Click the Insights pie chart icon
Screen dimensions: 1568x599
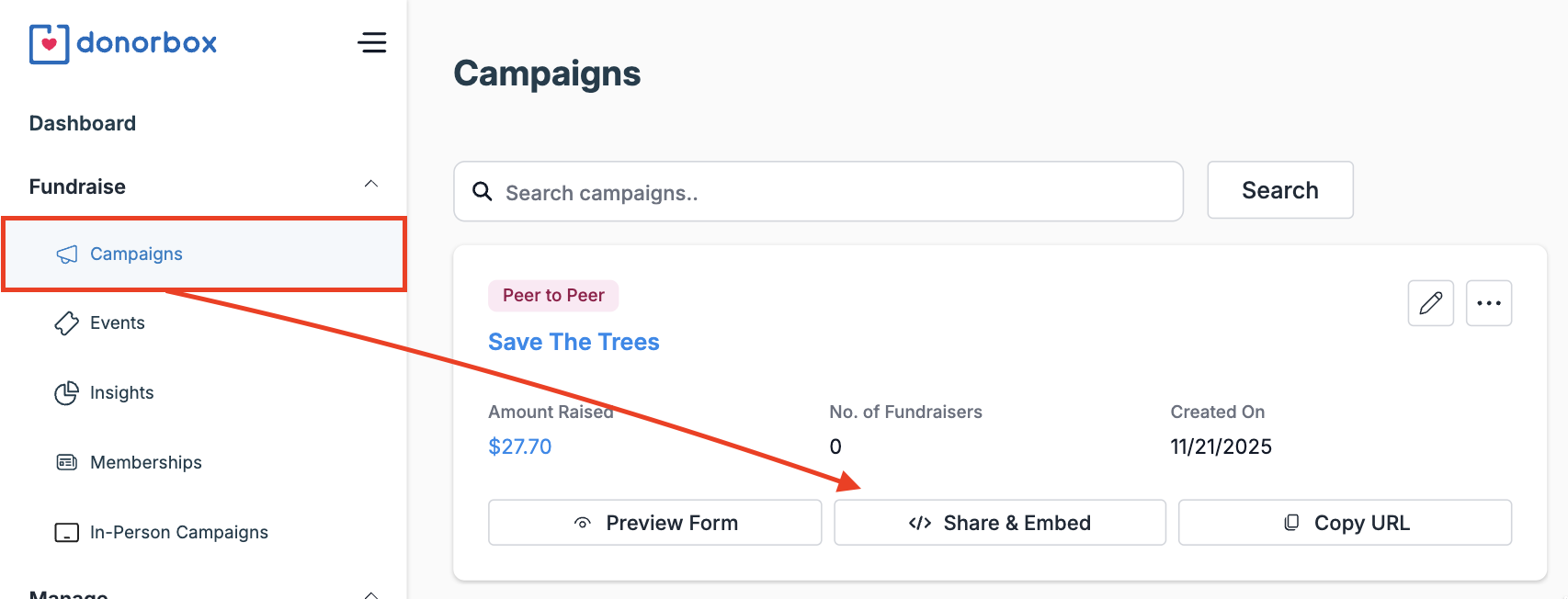point(65,392)
